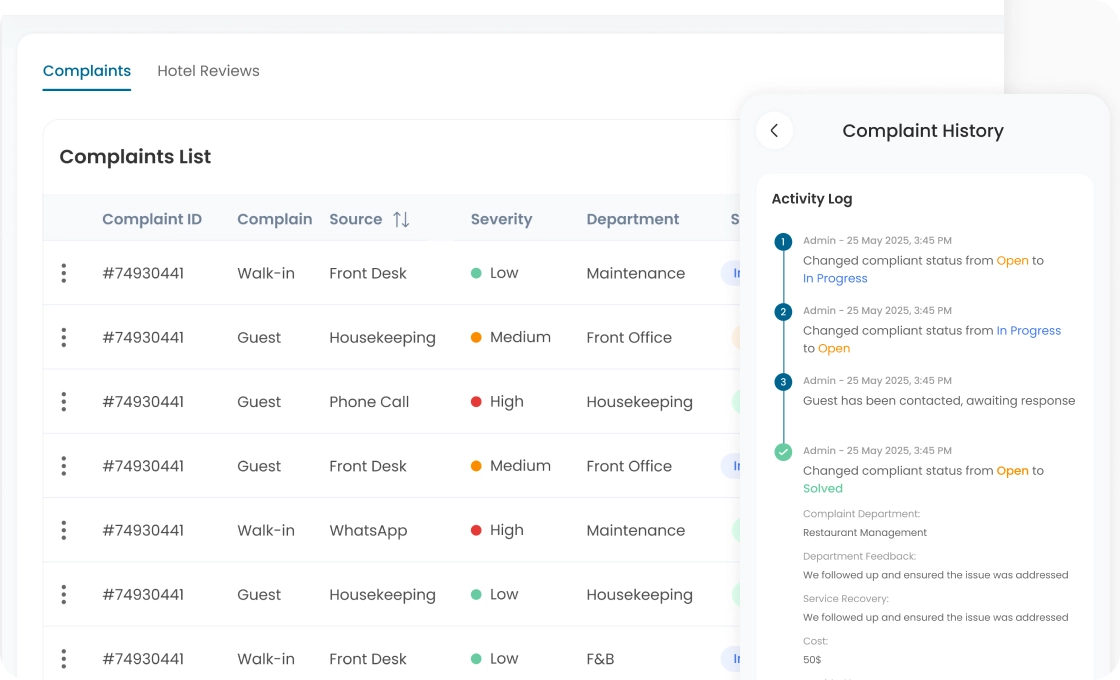Viewport: 1120px width, 680px height.
Task: Click the green checkmark Solved step icon
Action: coord(783,452)
